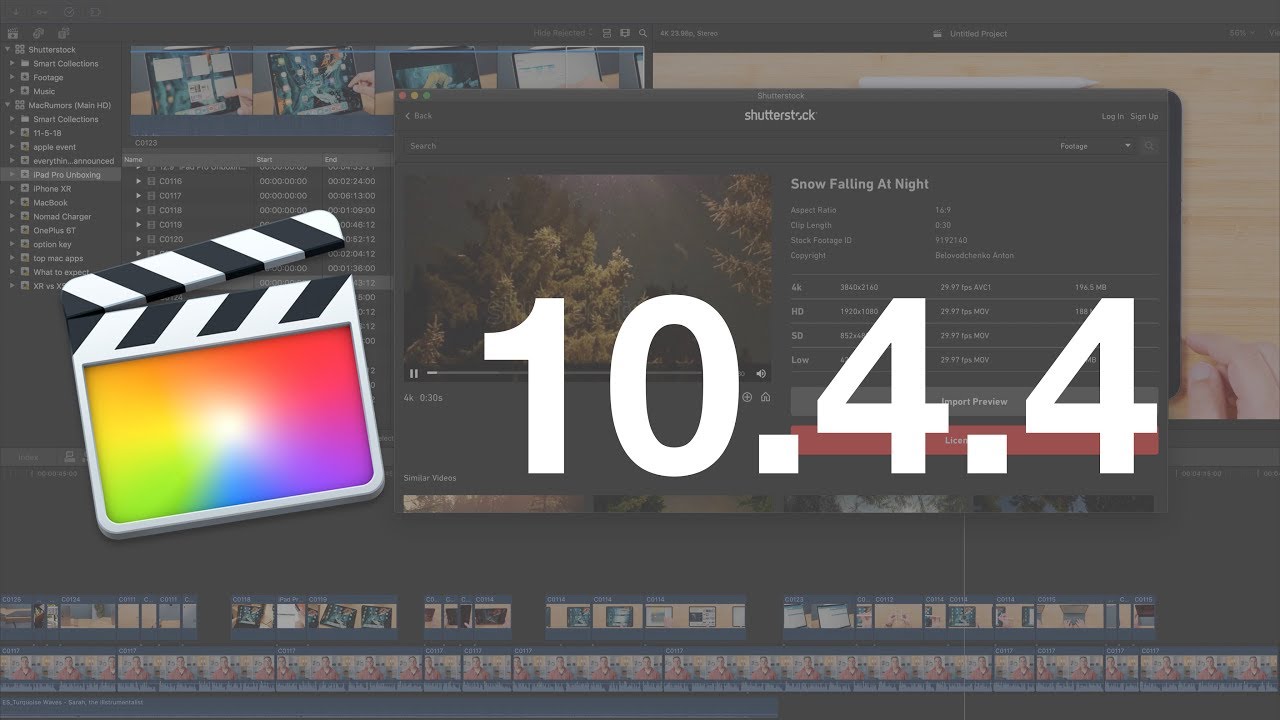The width and height of the screenshot is (1280, 720).
Task: Click the red License button
Action: (x=974, y=440)
